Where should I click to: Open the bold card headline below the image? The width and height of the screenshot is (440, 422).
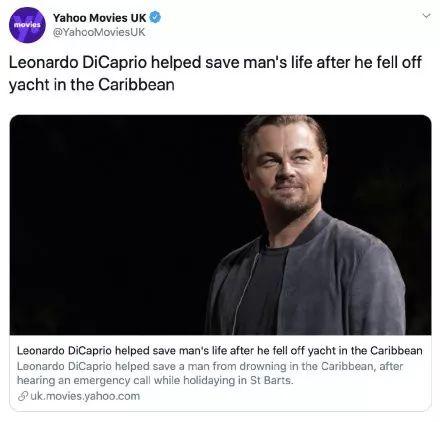coord(220,351)
